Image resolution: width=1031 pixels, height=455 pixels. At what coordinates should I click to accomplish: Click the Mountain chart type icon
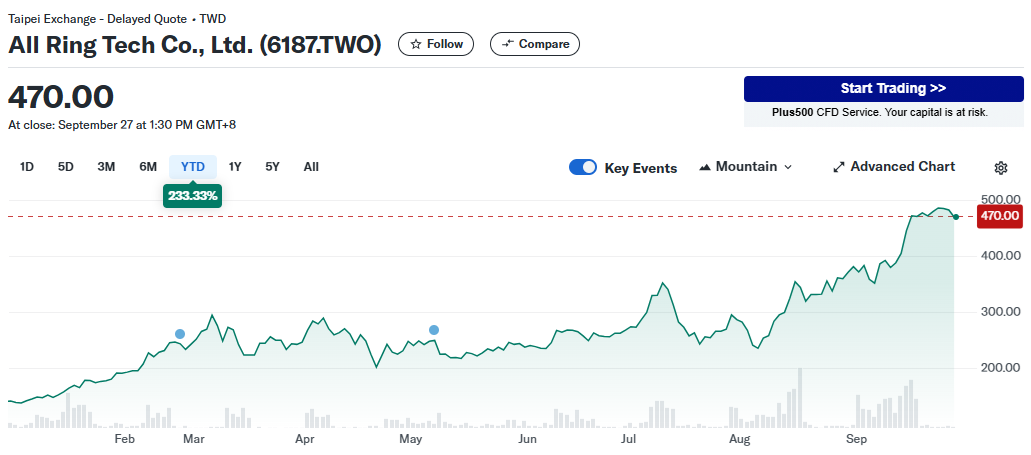[x=704, y=167]
